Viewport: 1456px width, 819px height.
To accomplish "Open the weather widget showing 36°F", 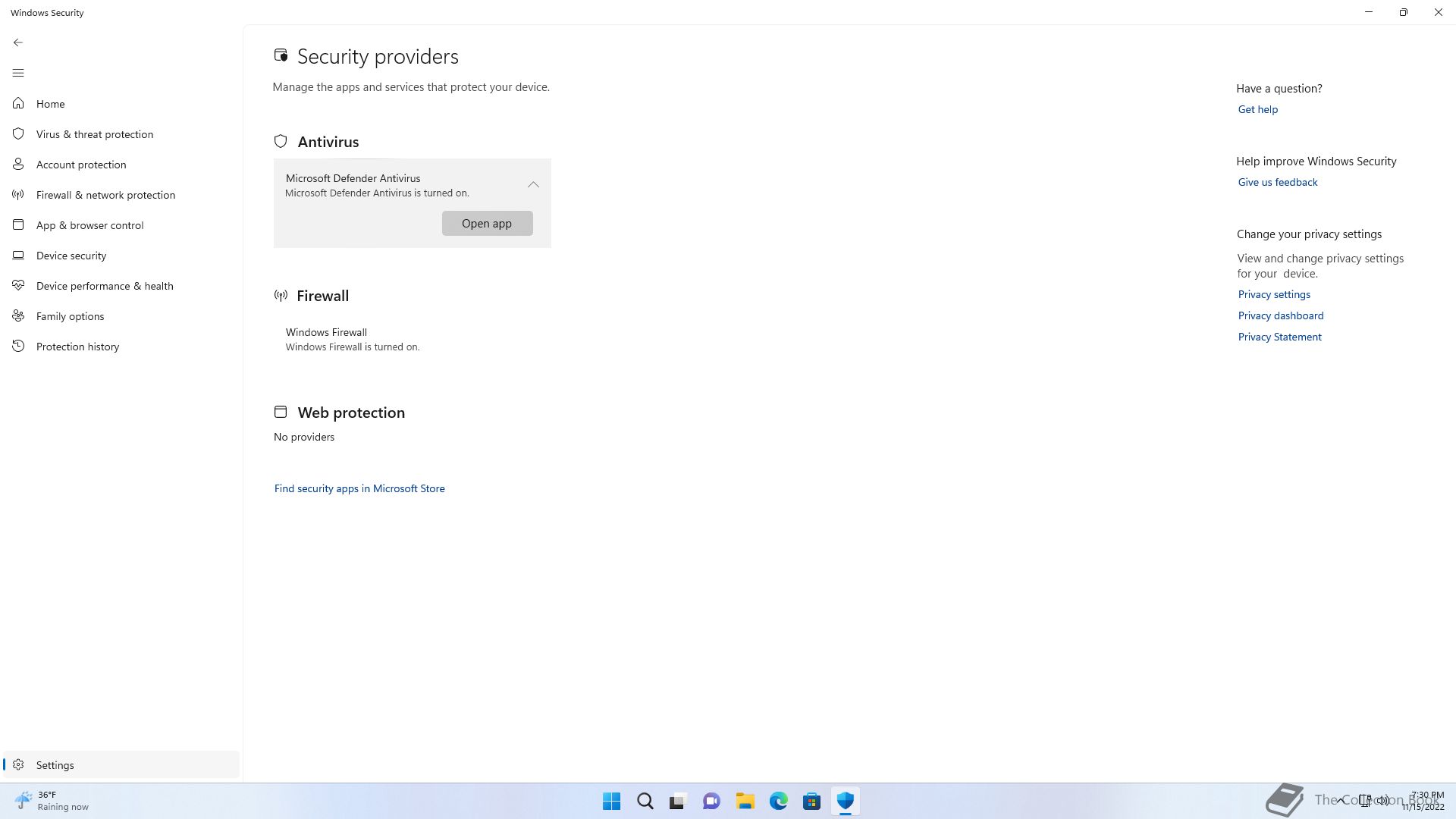I will [52, 801].
